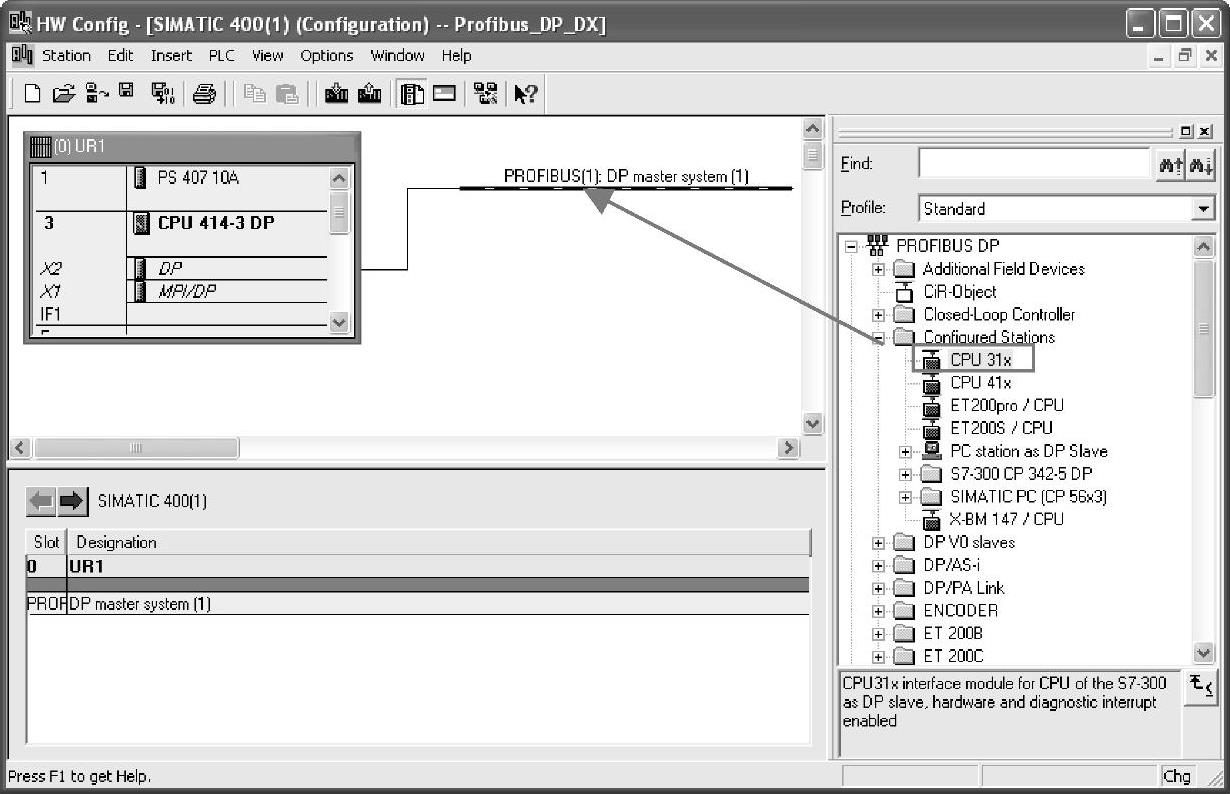1230x794 pixels.
Task: Expand the DP/AS-i folder
Action: pyautogui.click(x=878, y=565)
